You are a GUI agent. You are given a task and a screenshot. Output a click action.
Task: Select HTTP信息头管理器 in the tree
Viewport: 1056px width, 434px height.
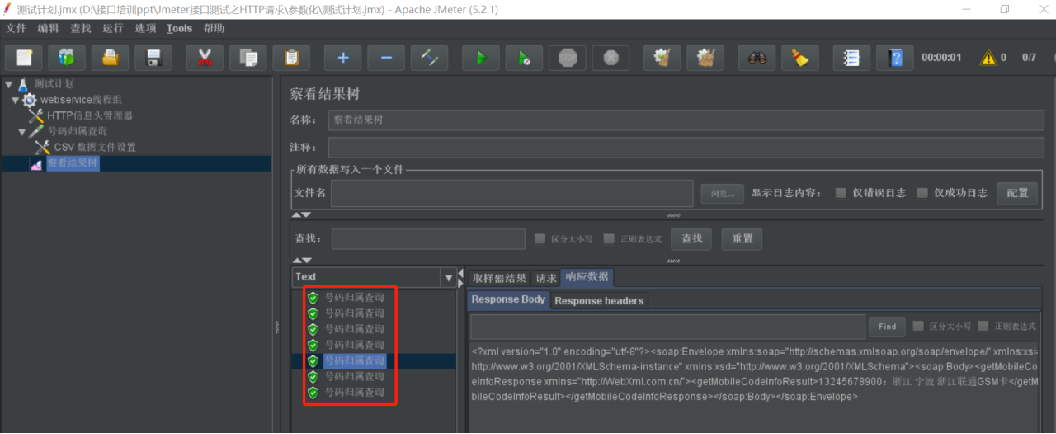tap(90, 115)
